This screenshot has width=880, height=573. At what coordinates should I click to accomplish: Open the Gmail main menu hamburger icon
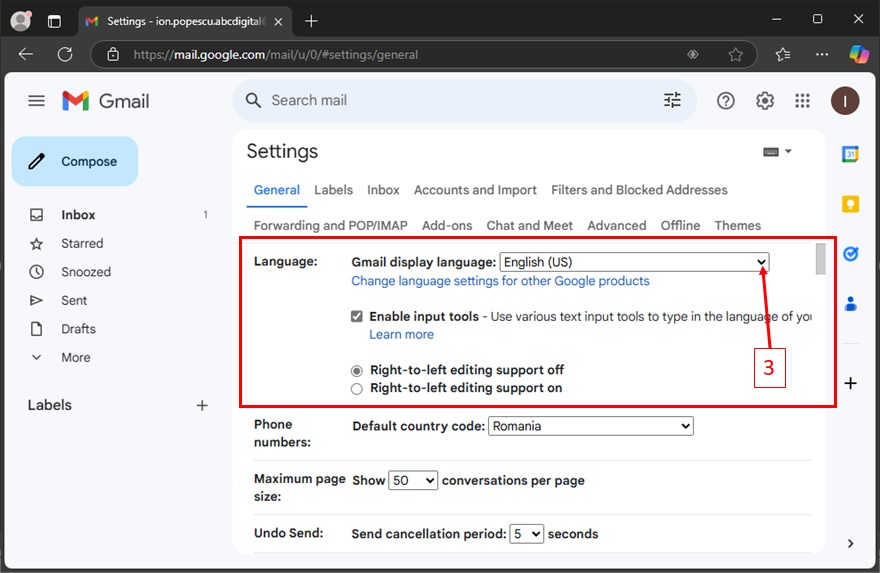coord(37,101)
